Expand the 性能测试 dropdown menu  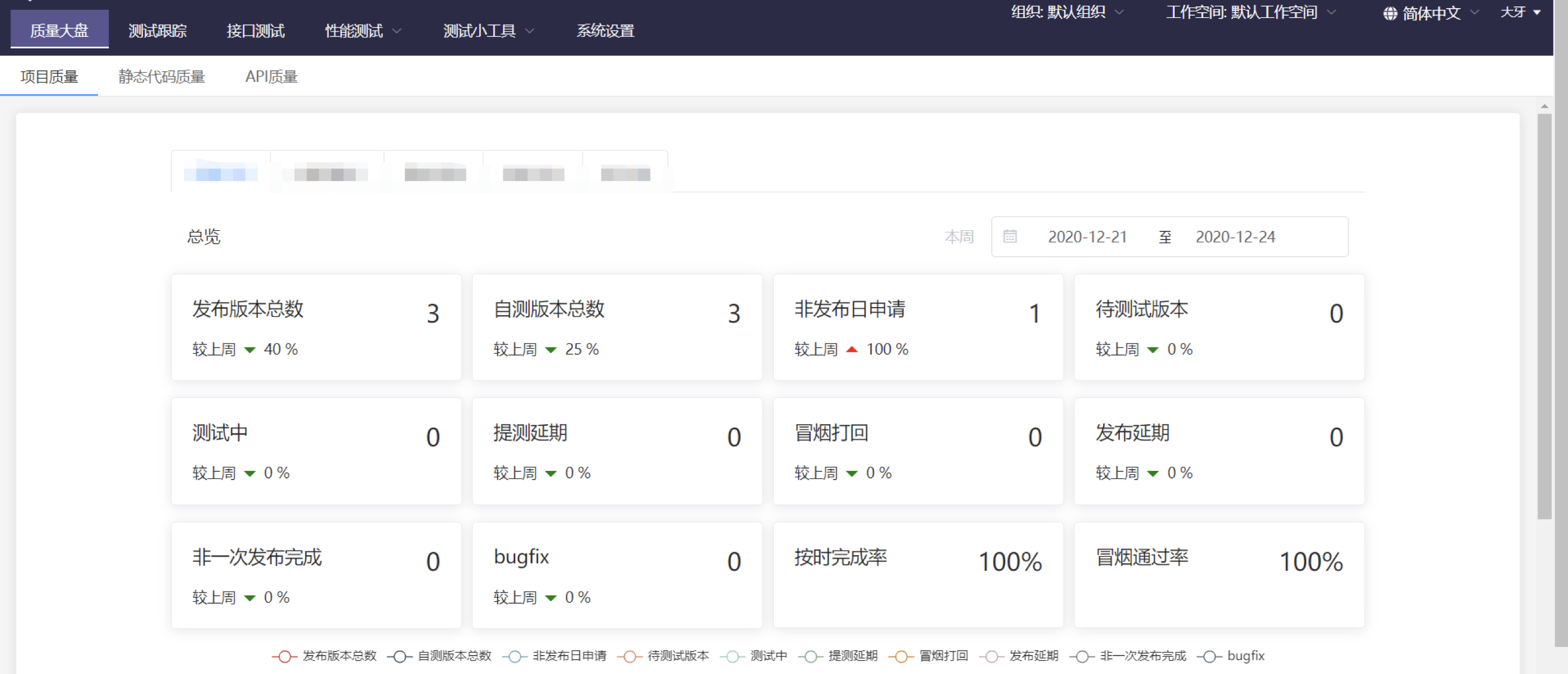coord(363,31)
